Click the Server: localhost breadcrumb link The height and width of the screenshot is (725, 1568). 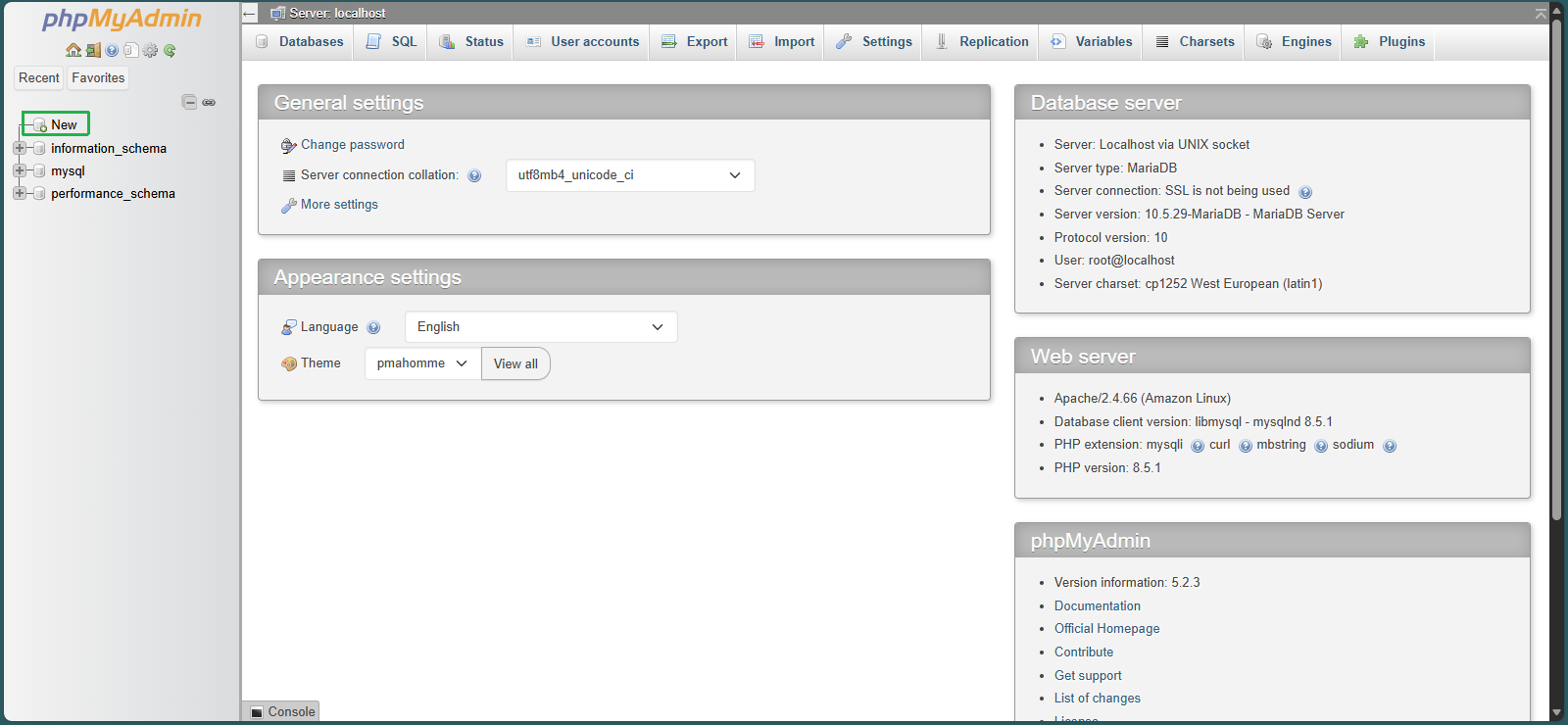(x=337, y=14)
